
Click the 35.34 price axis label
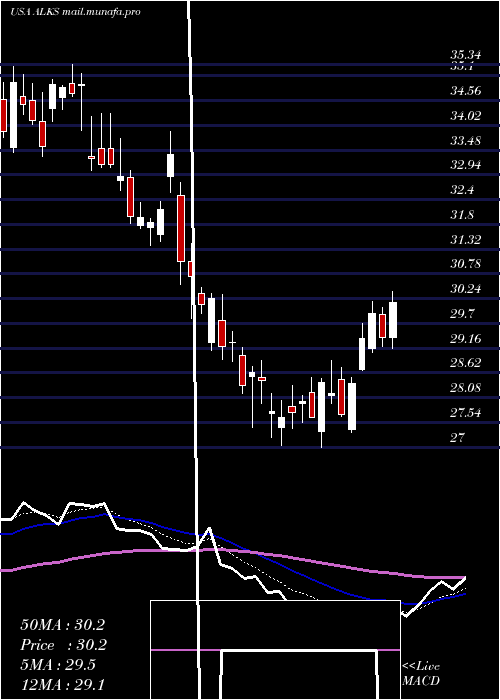pos(466,55)
